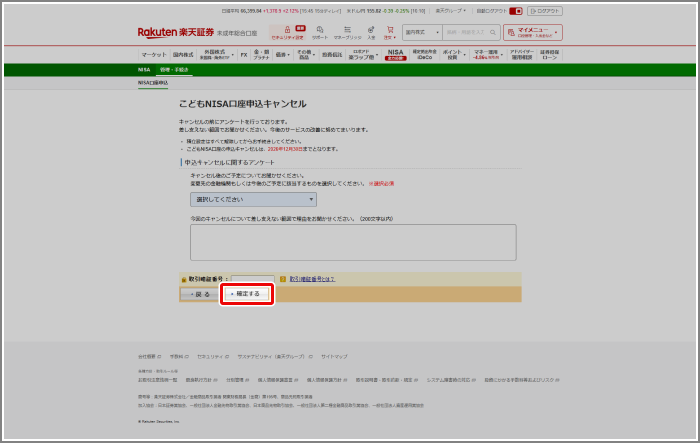This screenshot has height=443, width=700.
Task: Click the Rakuten Securities logo
Action: [x=176, y=32]
